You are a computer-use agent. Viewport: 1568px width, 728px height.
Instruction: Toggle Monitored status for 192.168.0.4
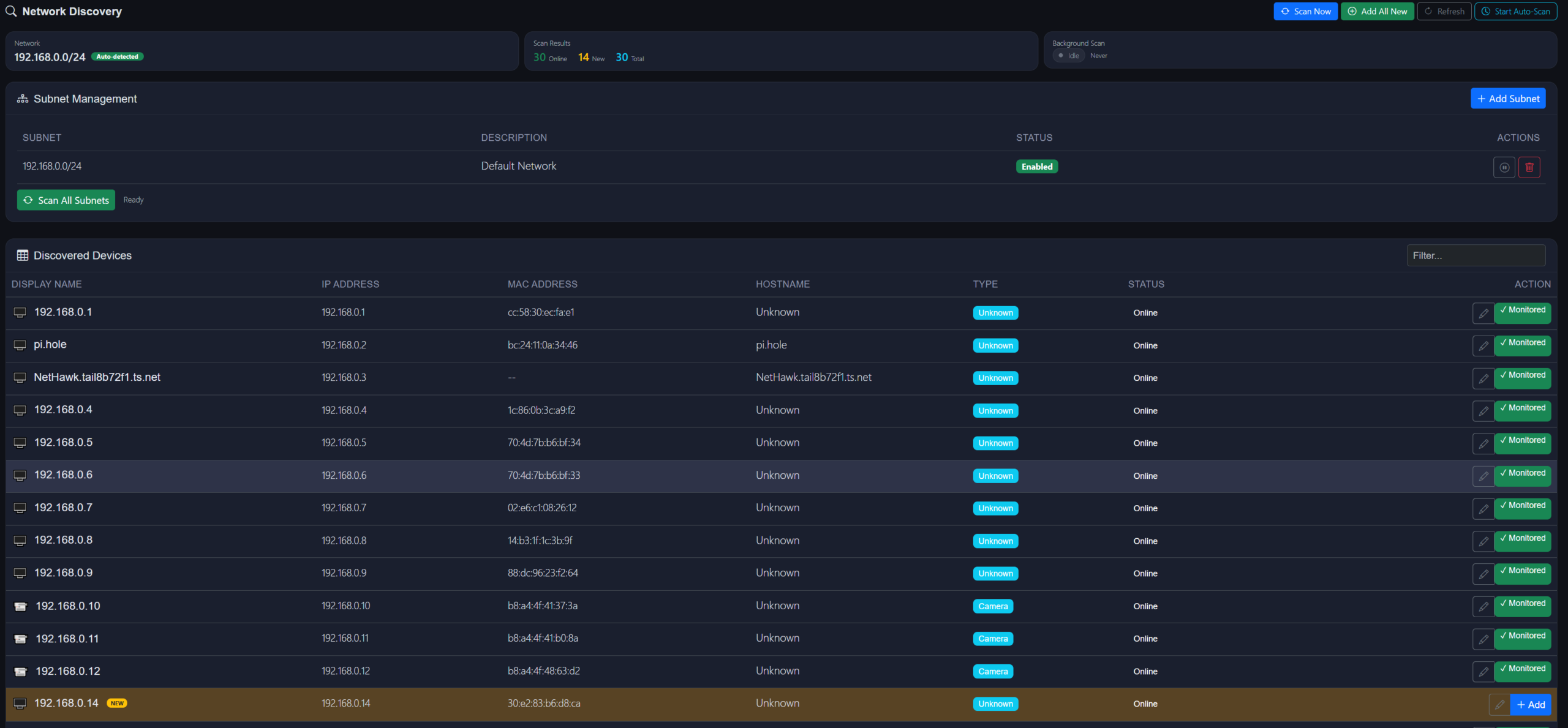1522,411
